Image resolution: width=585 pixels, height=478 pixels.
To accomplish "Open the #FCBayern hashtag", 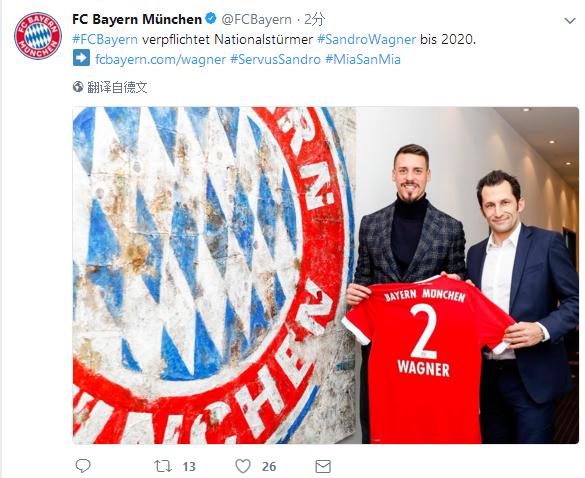I will click(x=105, y=39).
